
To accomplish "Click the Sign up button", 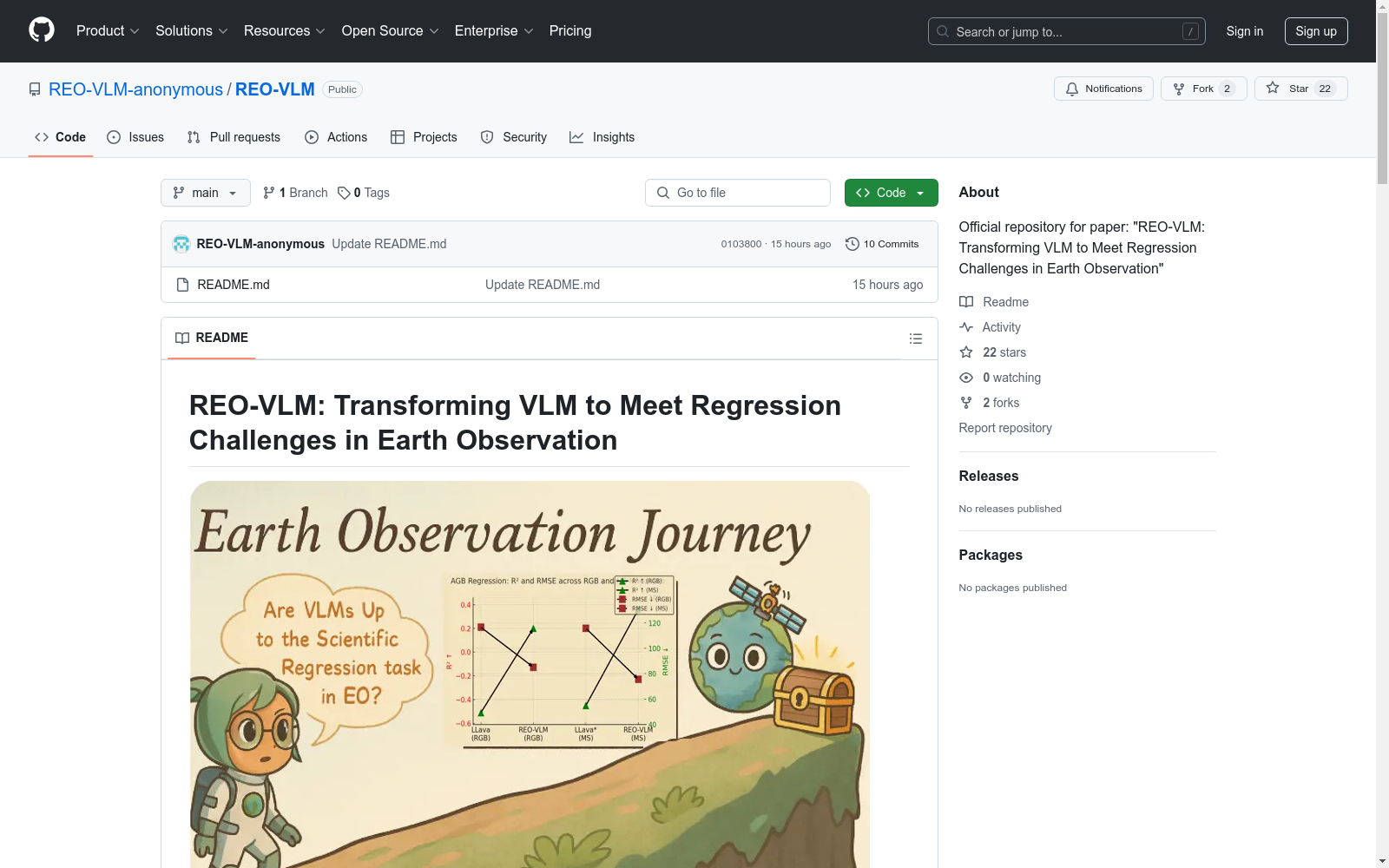I will [x=1316, y=31].
